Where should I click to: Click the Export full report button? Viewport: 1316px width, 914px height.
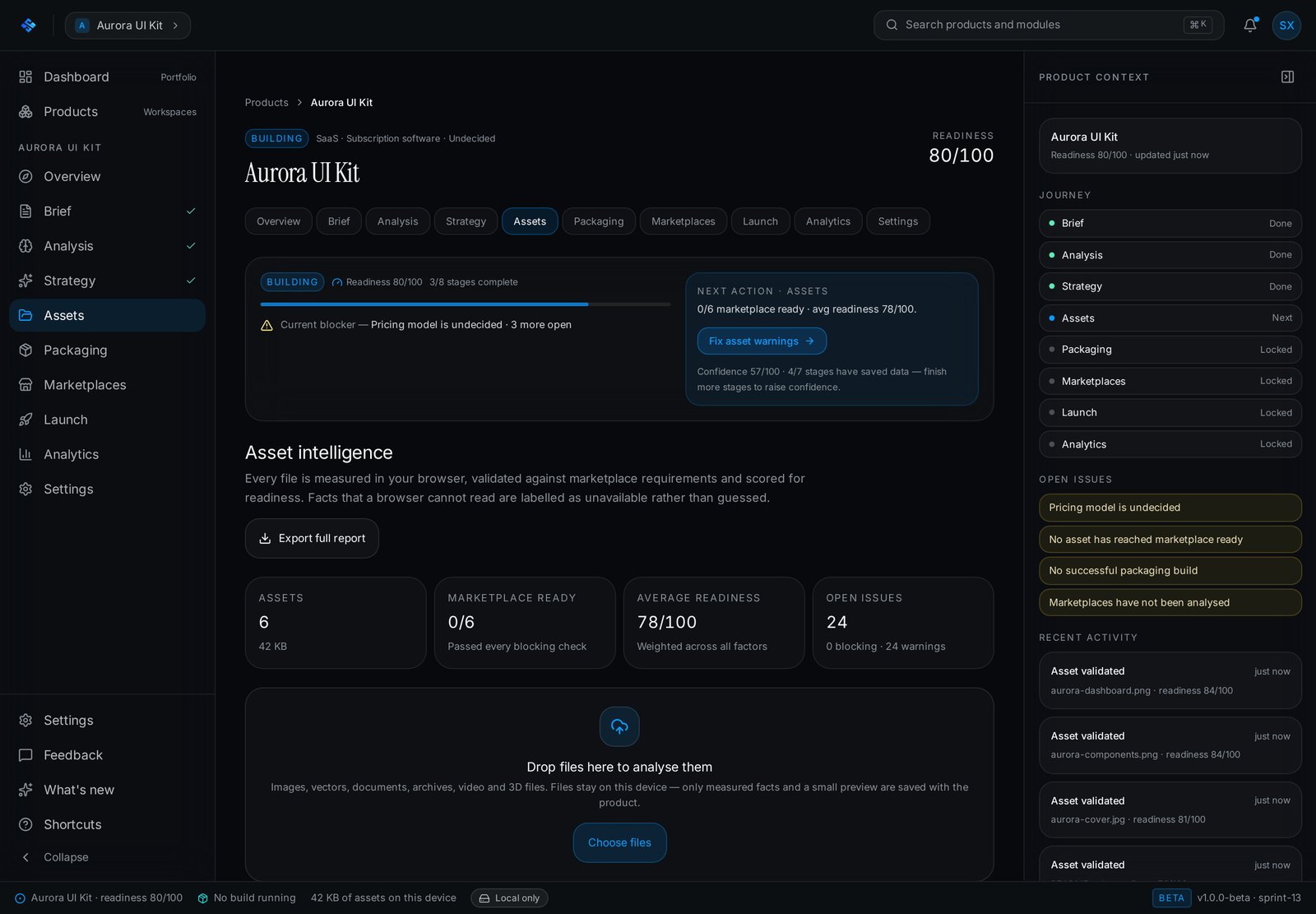pos(312,538)
